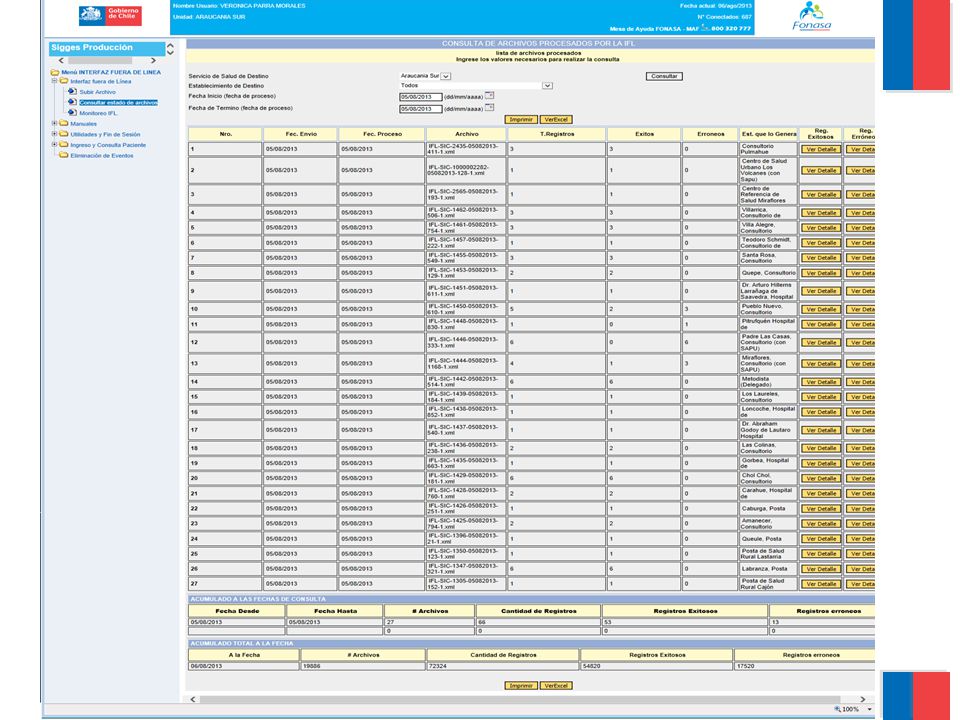Focus the Fecha de Termino date field
This screenshot has height=720, width=960.
(x=421, y=109)
